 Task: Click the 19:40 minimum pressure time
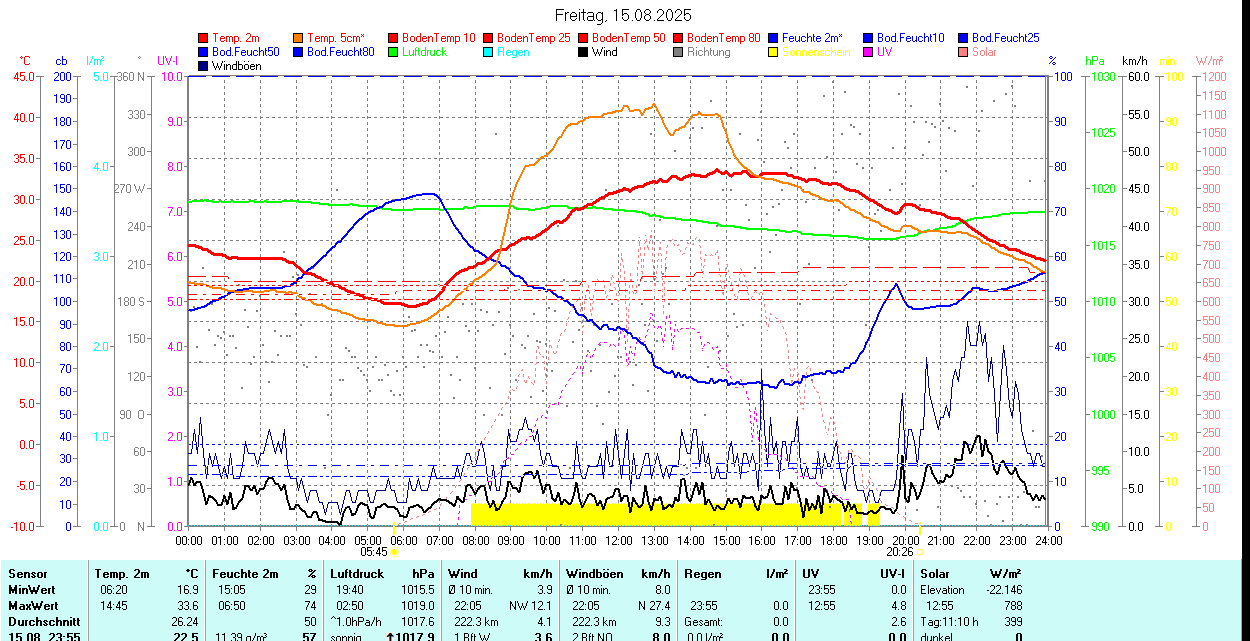pyautogui.click(x=350, y=590)
